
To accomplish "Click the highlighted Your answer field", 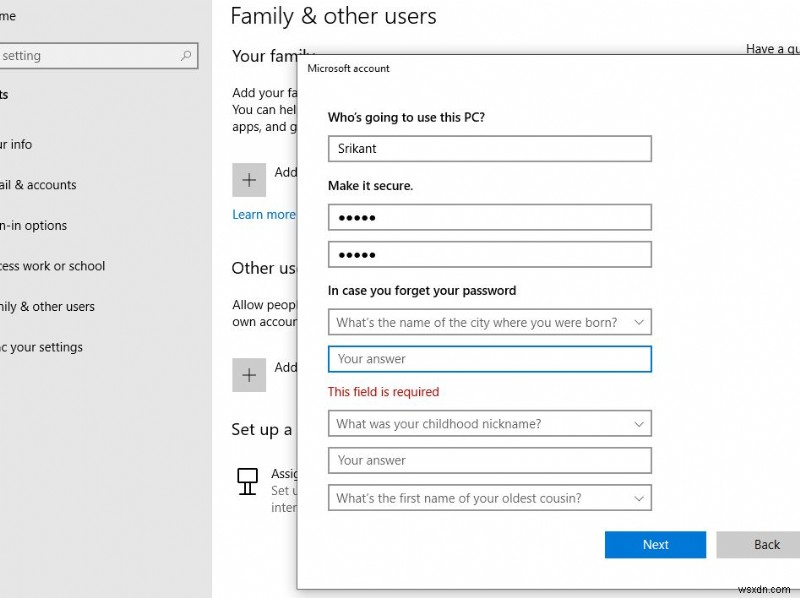I will [x=489, y=359].
